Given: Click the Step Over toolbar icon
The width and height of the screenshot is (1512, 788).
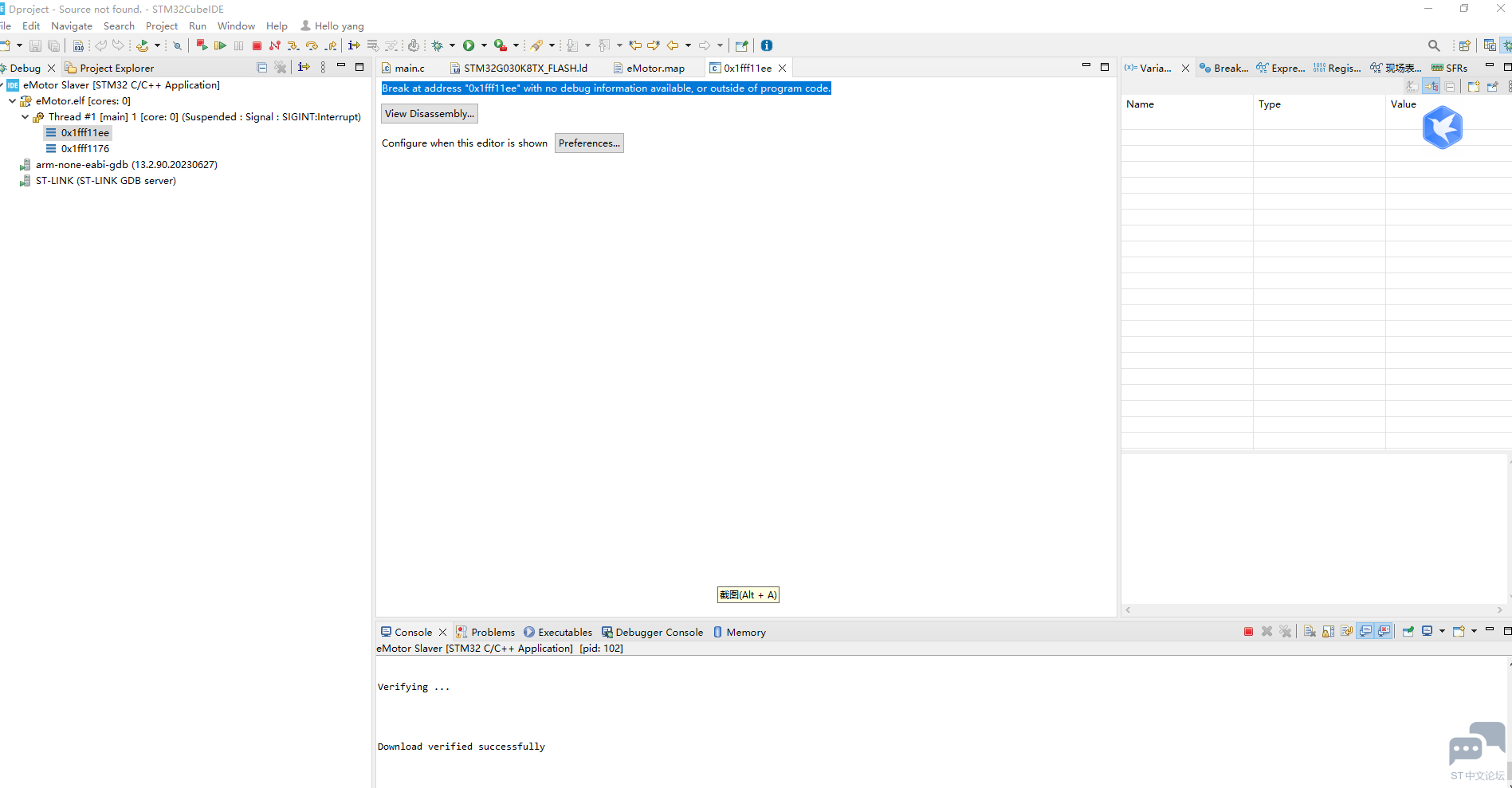Looking at the screenshot, I should (x=312, y=45).
